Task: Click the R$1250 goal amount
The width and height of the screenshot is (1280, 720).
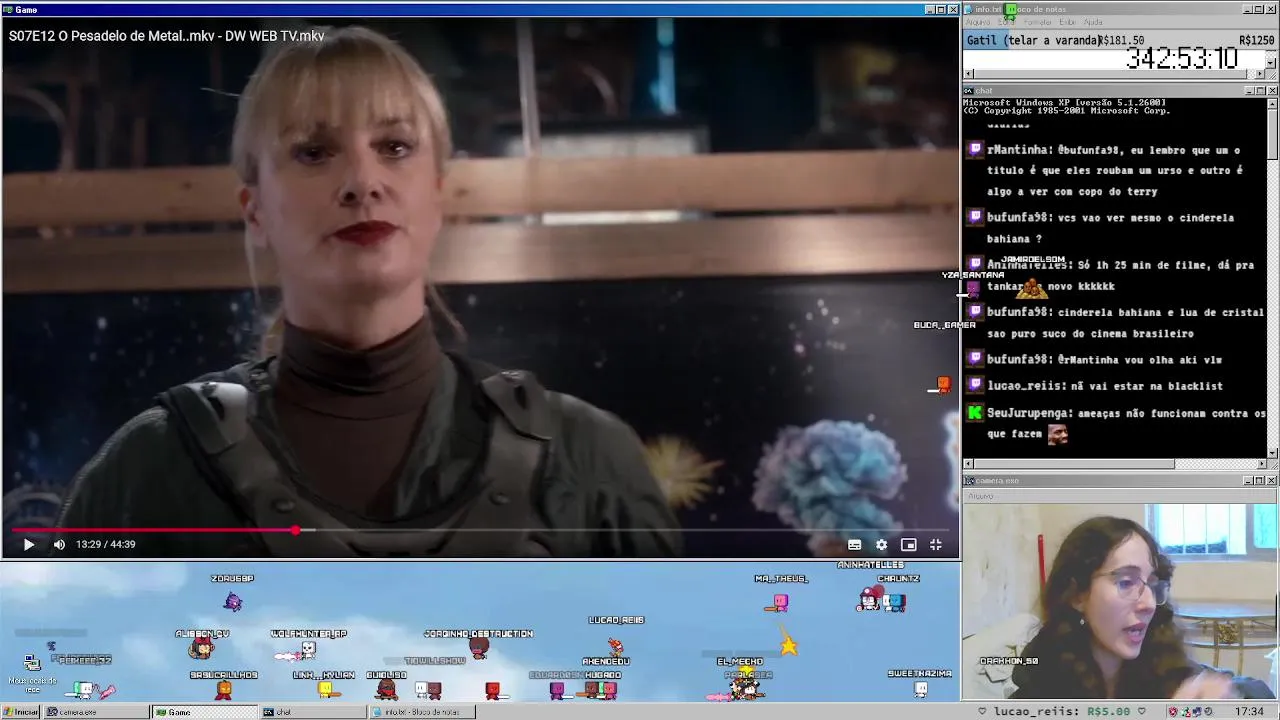Action: coord(1256,40)
